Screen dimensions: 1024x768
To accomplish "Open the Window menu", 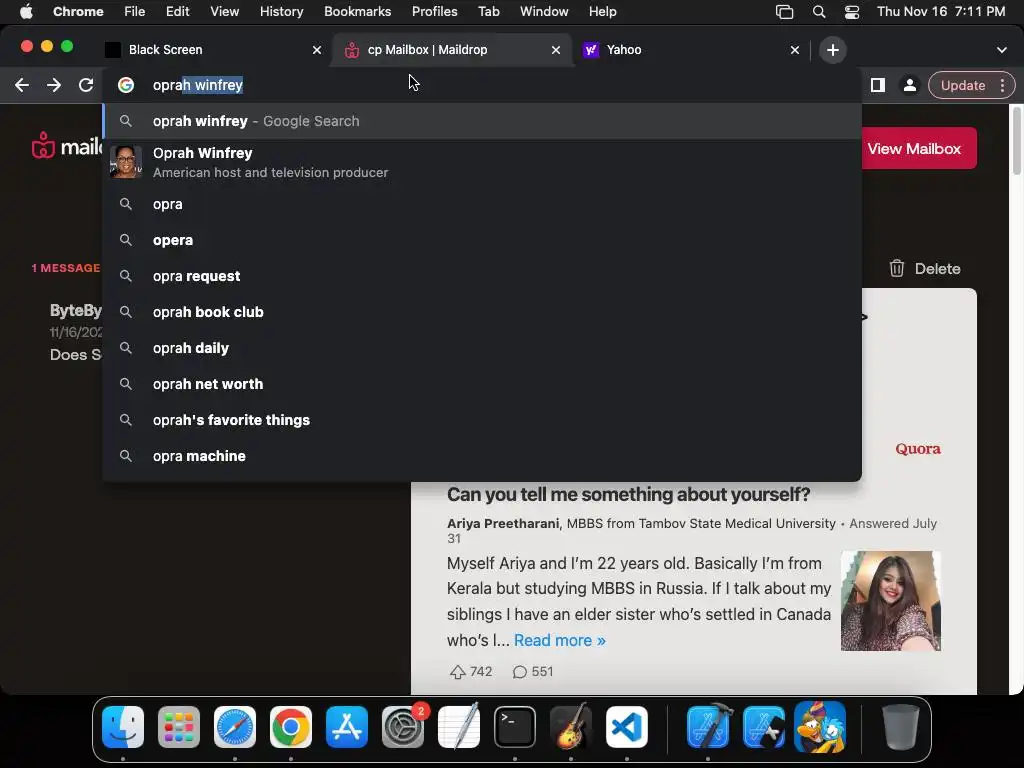I will pos(544,11).
